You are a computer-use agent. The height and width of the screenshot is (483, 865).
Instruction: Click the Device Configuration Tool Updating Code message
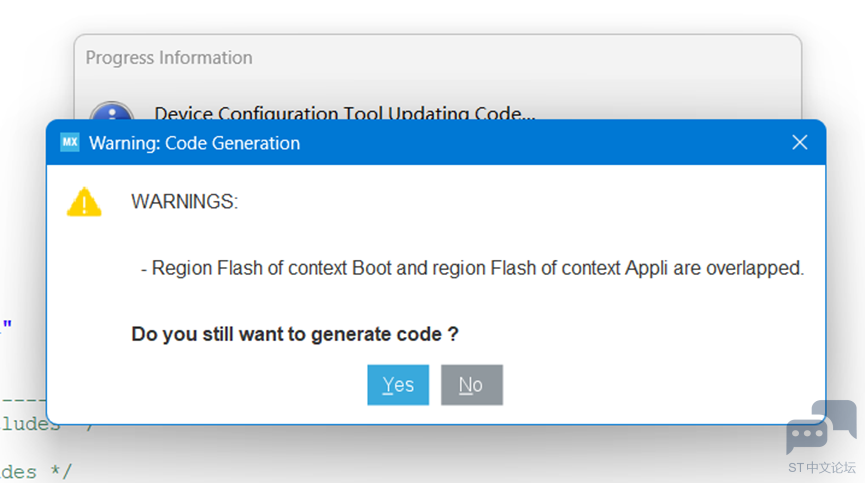coord(345,112)
